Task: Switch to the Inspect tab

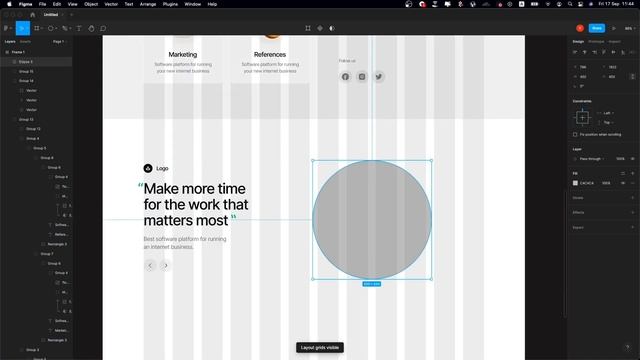Action: point(614,42)
